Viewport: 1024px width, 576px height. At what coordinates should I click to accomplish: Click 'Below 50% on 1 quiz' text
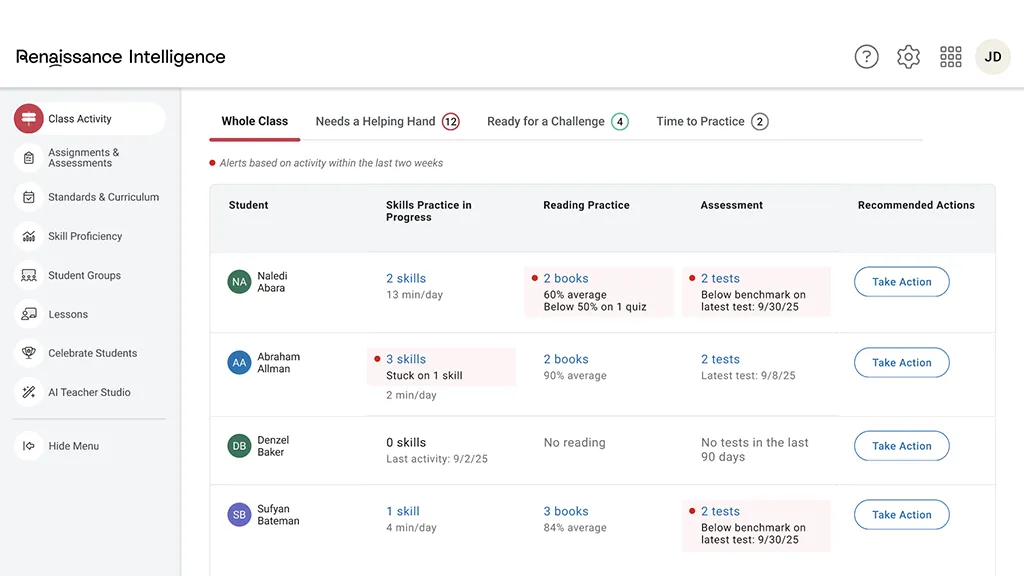tap(595, 307)
